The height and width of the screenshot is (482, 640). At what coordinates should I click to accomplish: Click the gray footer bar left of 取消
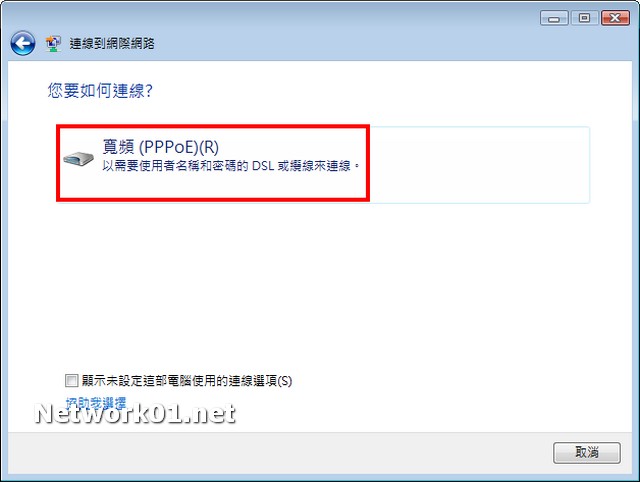point(280,453)
